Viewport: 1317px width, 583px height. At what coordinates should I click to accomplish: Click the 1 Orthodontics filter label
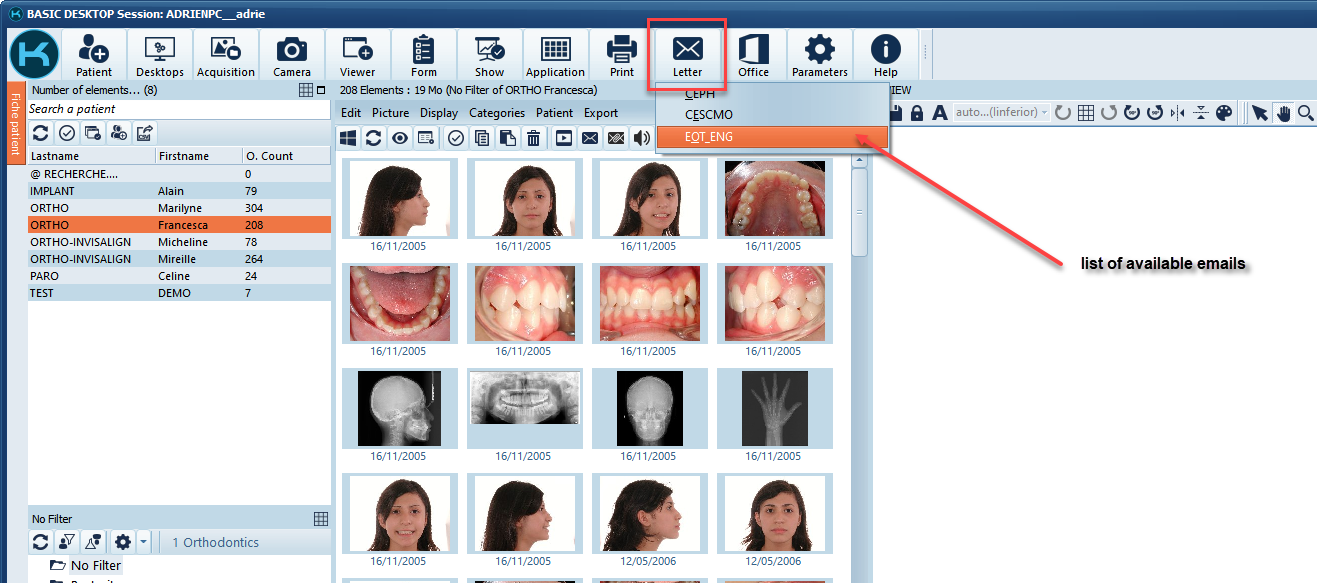215,542
